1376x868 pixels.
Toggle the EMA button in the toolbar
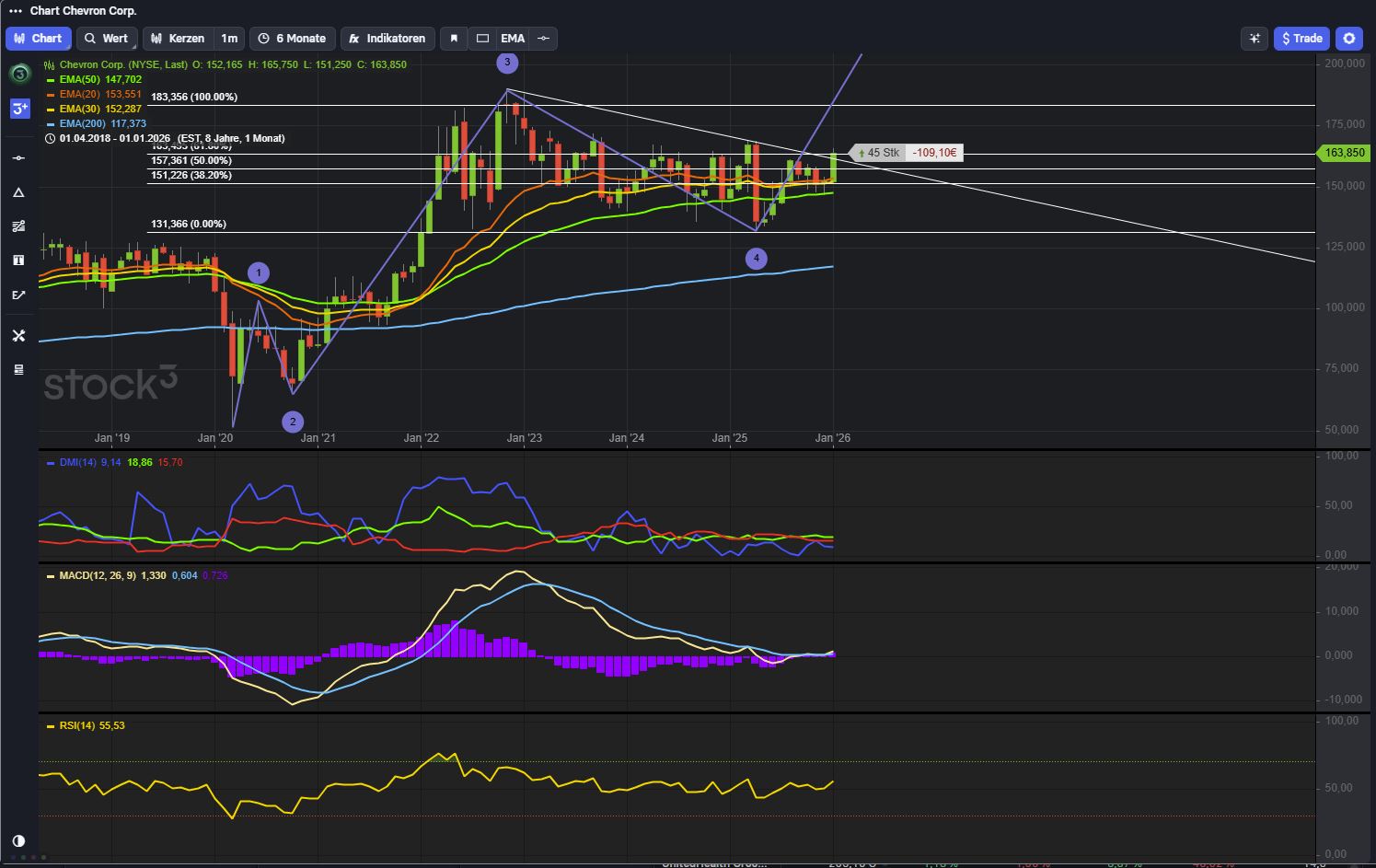(513, 39)
